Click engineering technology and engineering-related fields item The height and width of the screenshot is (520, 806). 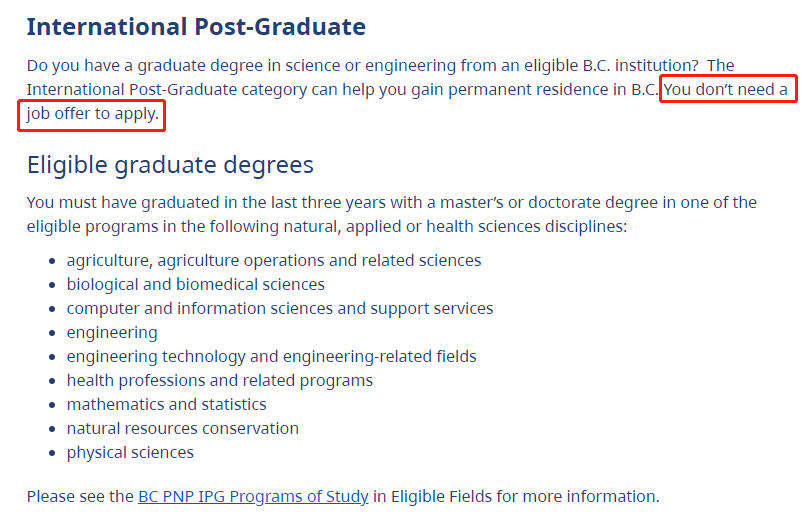tap(271, 357)
